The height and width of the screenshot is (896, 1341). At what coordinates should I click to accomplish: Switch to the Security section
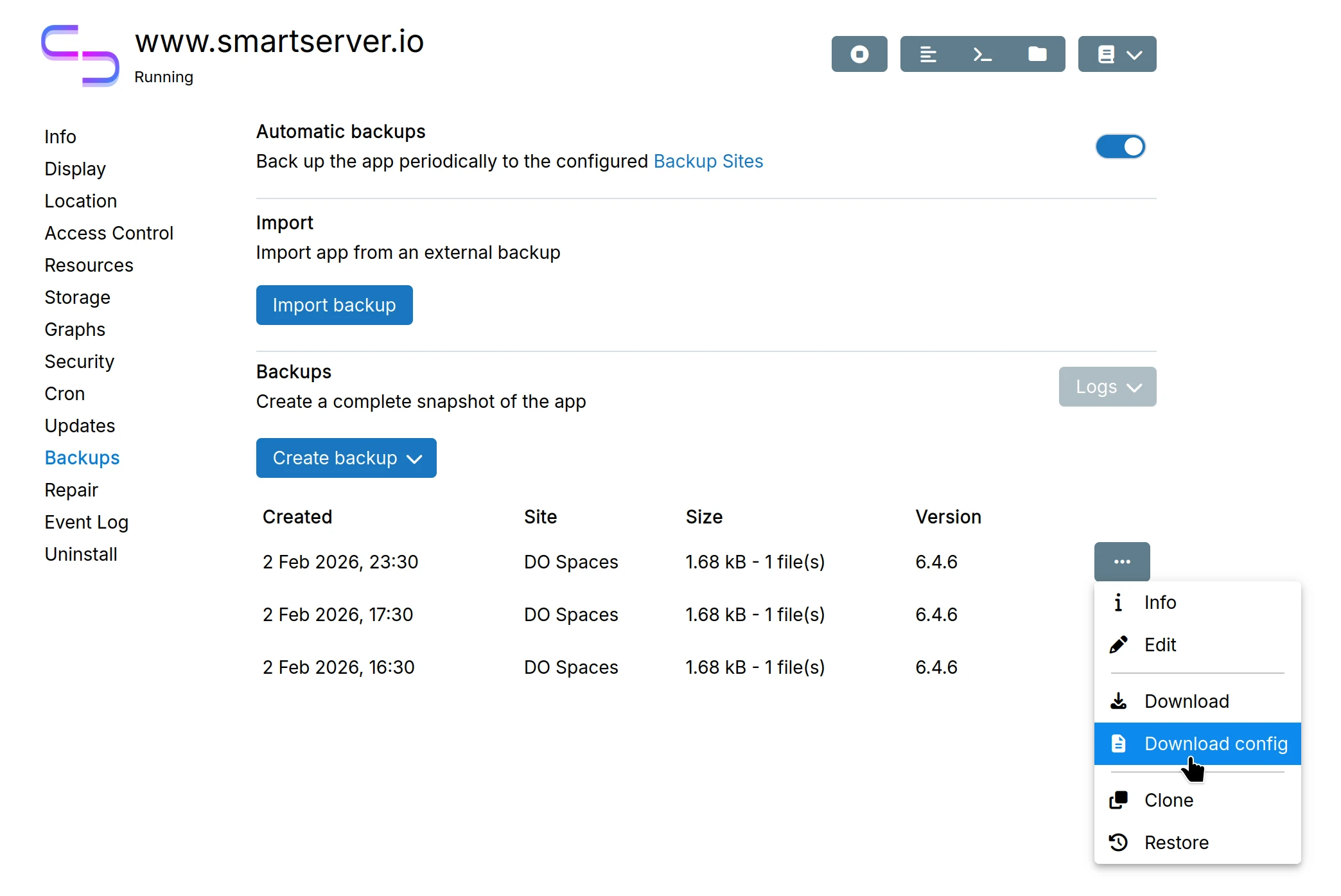click(79, 362)
